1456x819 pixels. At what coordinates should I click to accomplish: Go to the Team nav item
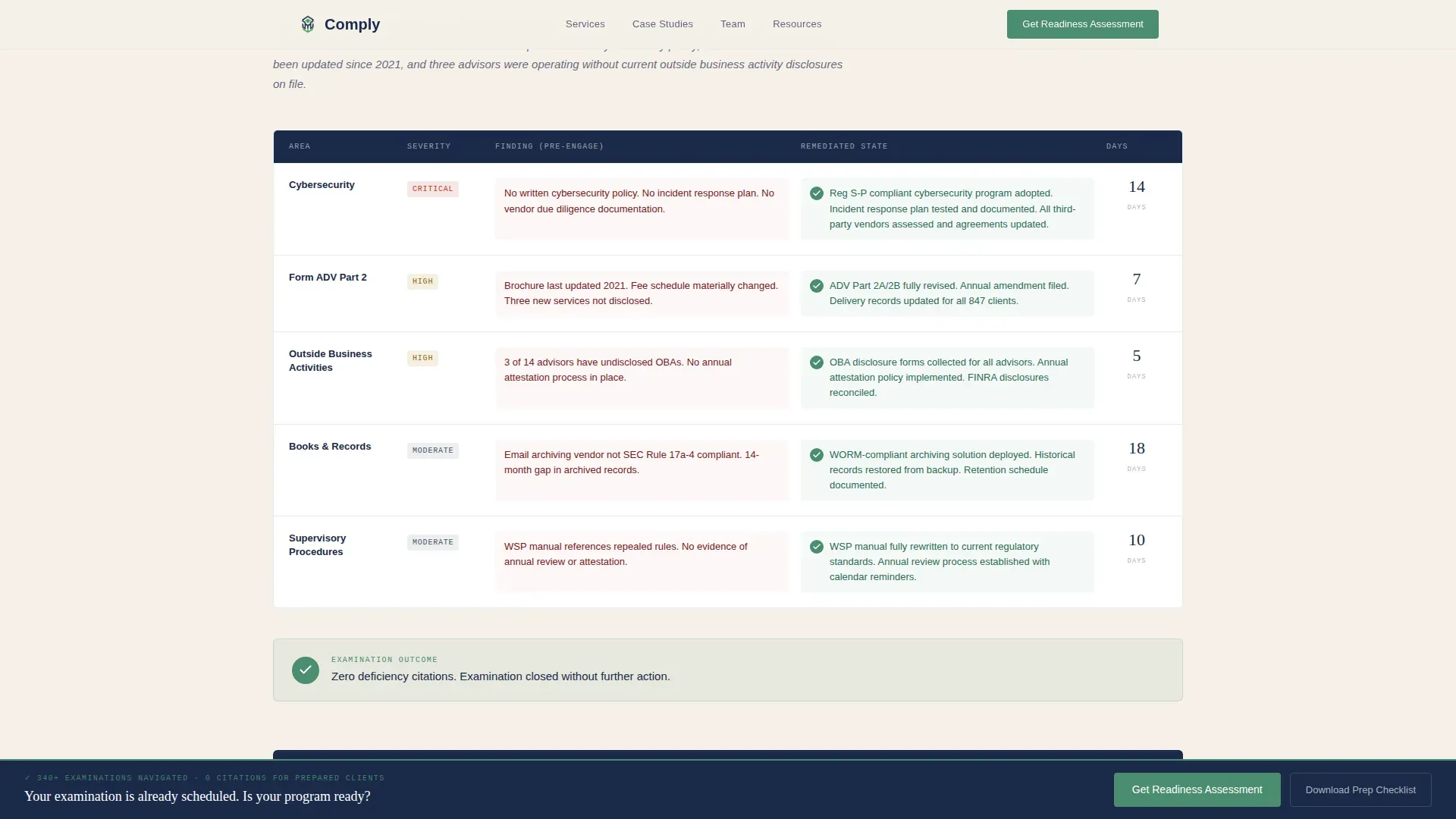(x=733, y=24)
